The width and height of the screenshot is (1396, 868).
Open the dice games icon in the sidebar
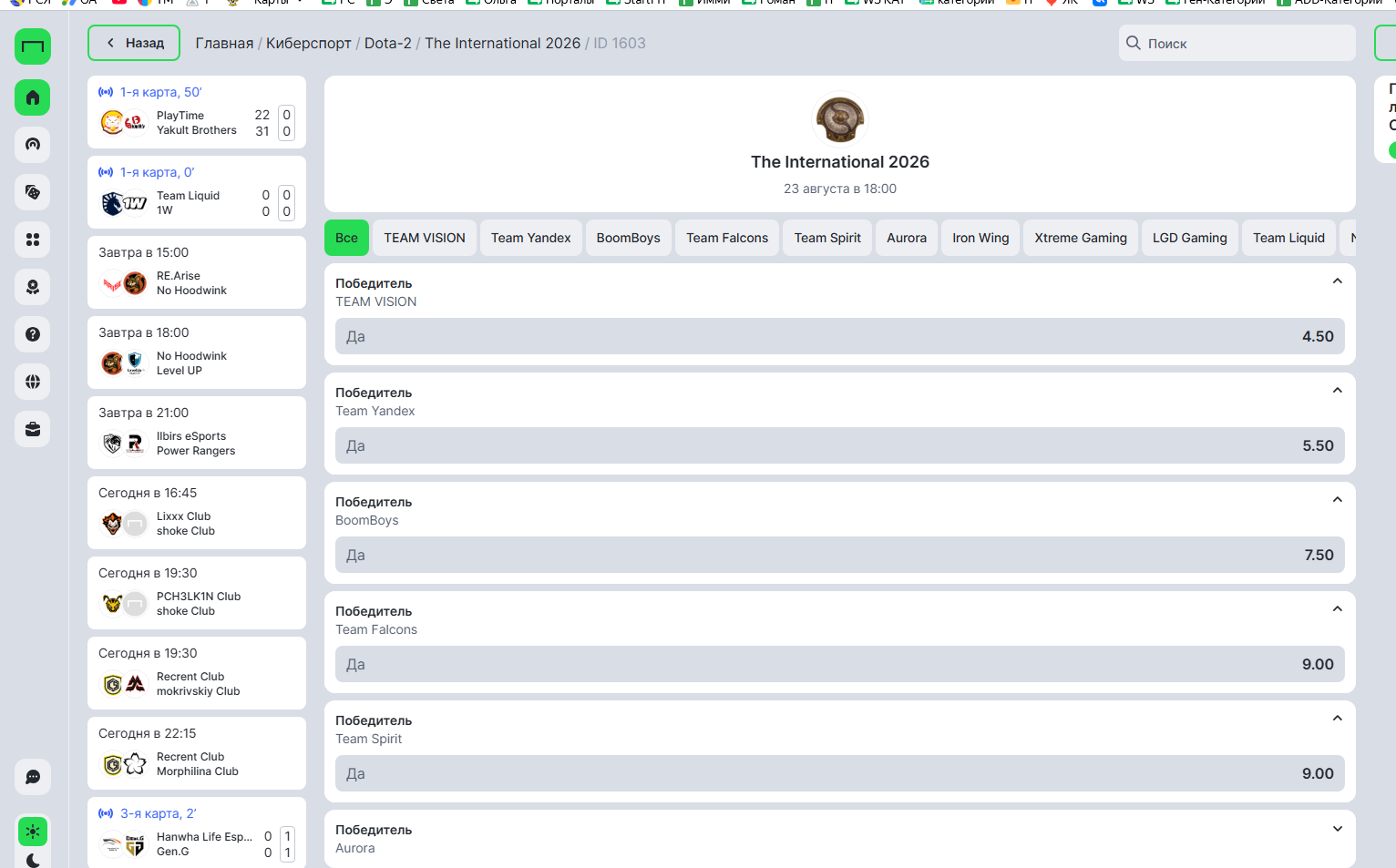pos(33,192)
